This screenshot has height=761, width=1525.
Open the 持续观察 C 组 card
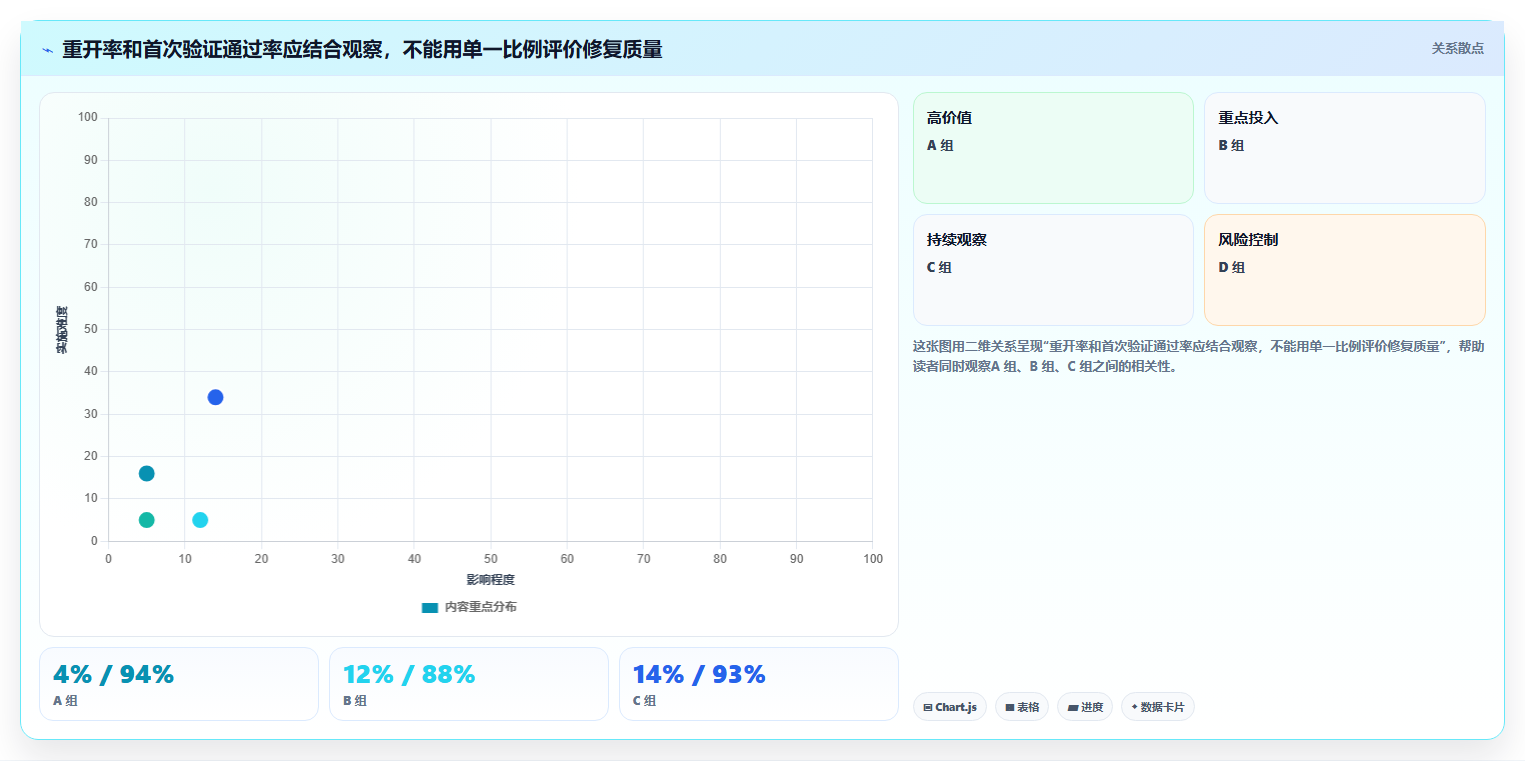click(1053, 270)
